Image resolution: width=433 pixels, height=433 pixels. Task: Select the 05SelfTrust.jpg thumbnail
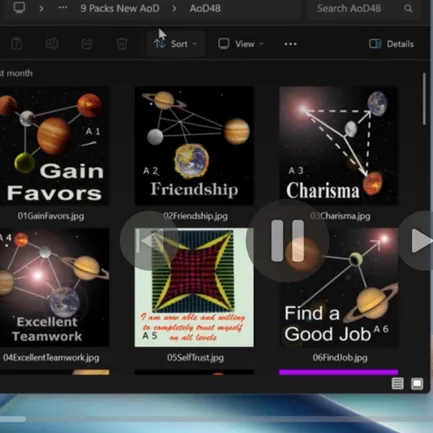[x=194, y=287]
